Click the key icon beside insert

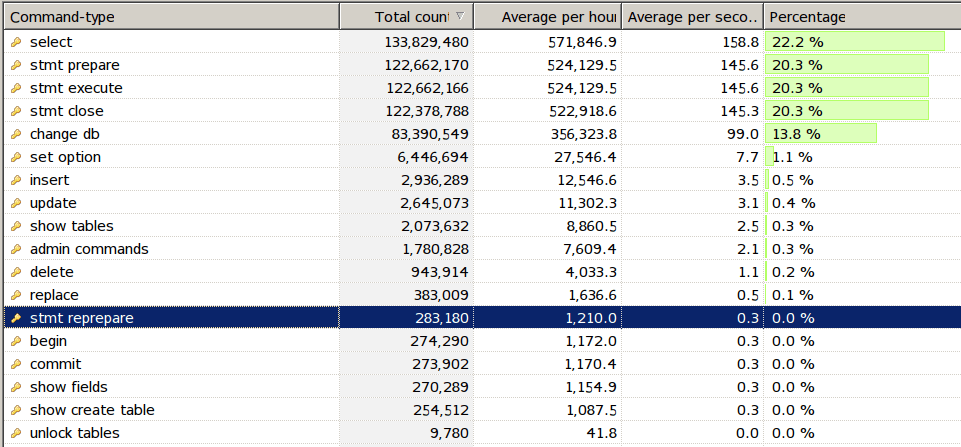pyautogui.click(x=15, y=180)
